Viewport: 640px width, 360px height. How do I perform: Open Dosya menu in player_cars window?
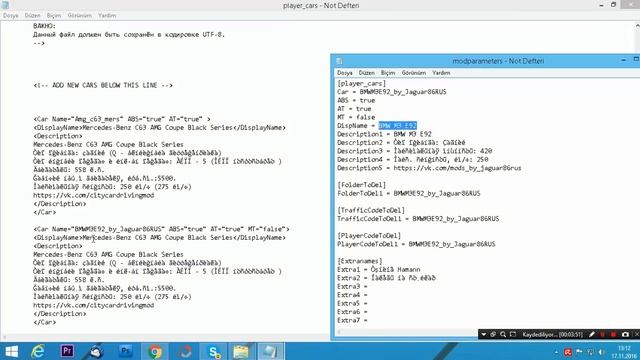(x=11, y=16)
